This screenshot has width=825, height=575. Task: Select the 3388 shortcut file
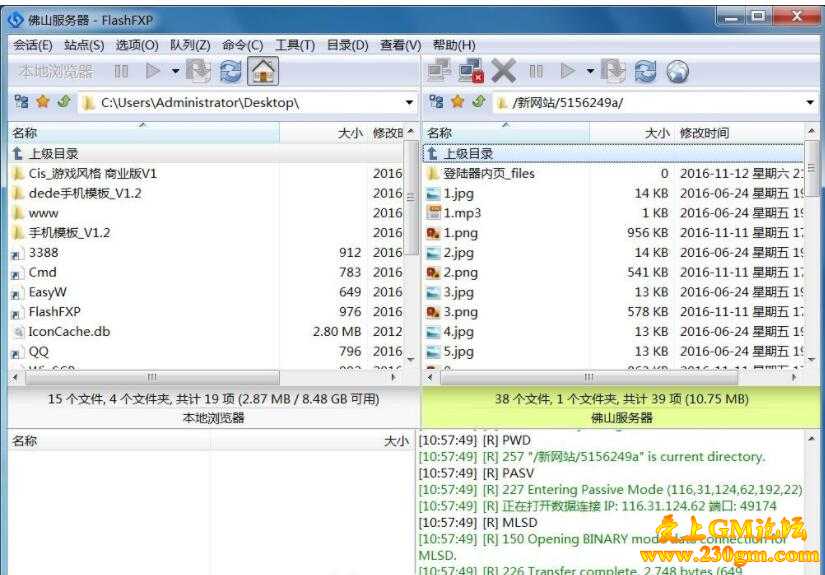(x=206, y=253)
